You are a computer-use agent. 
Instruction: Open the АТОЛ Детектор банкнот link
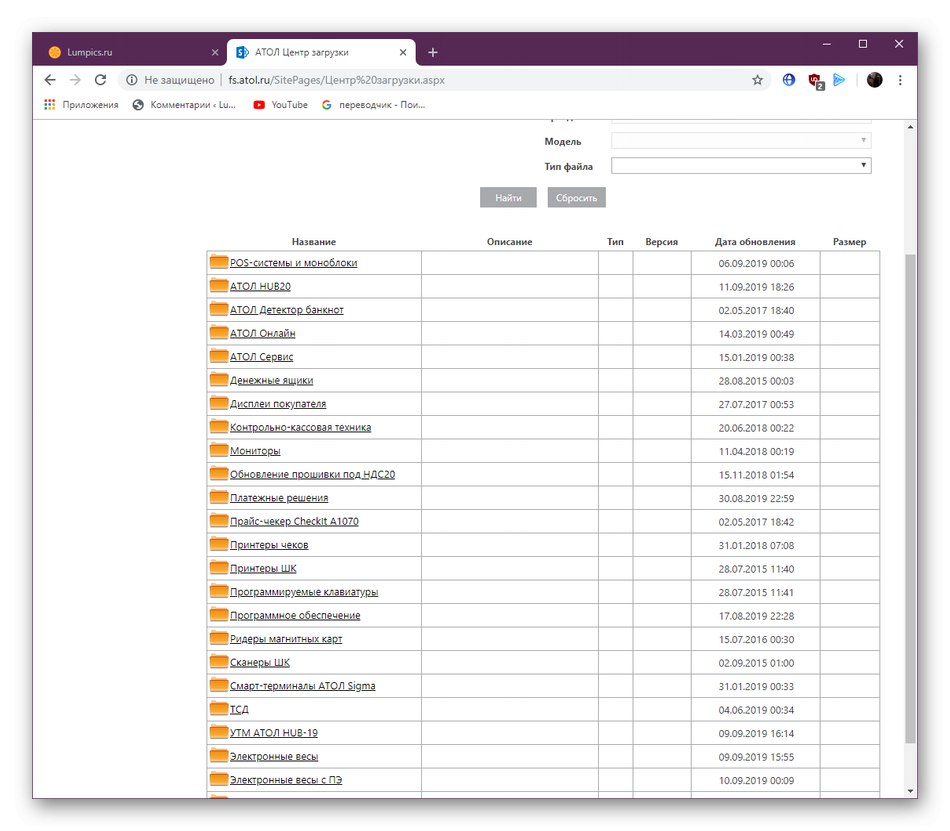coord(287,310)
